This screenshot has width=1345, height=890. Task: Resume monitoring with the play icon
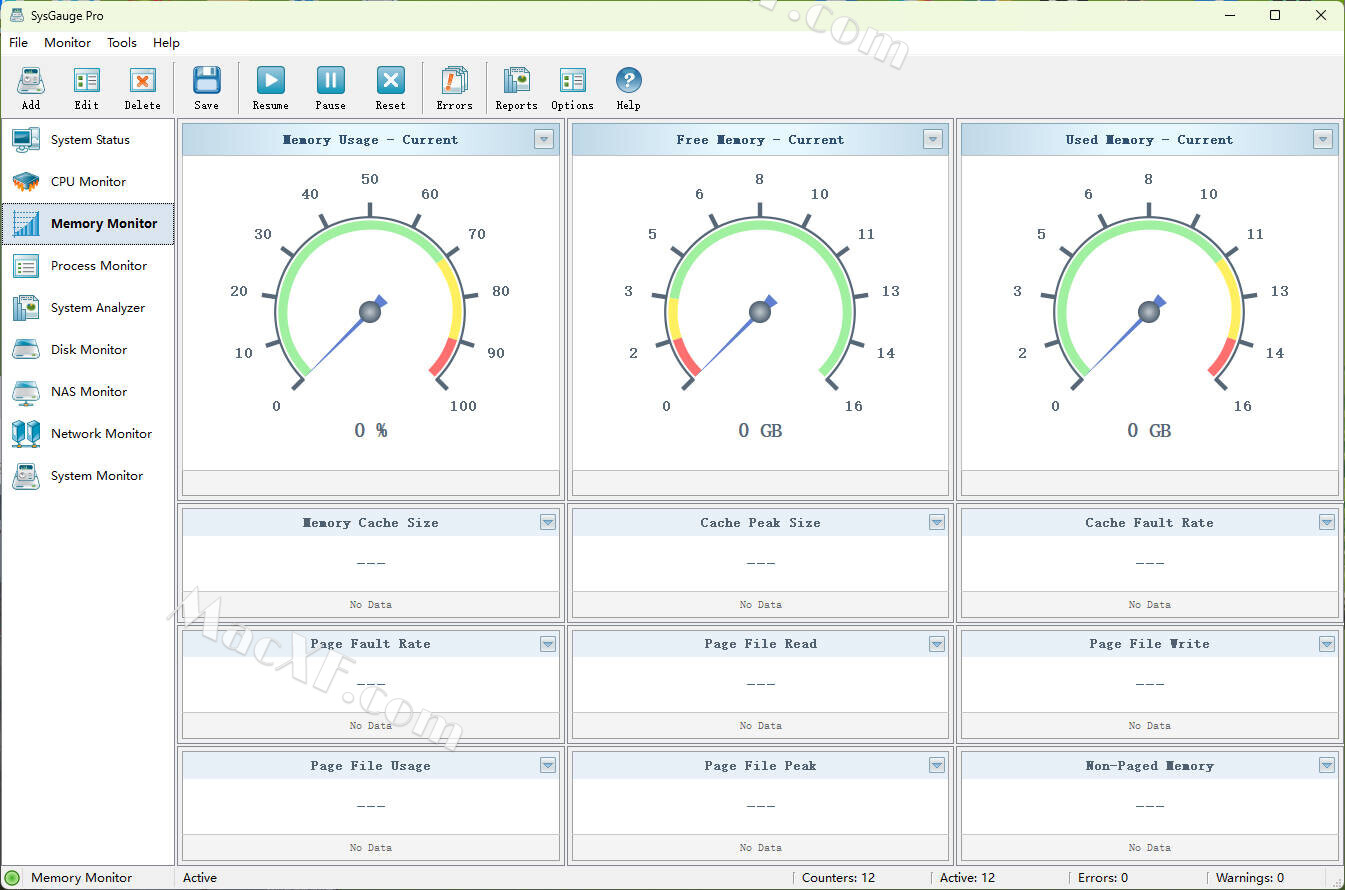(270, 84)
